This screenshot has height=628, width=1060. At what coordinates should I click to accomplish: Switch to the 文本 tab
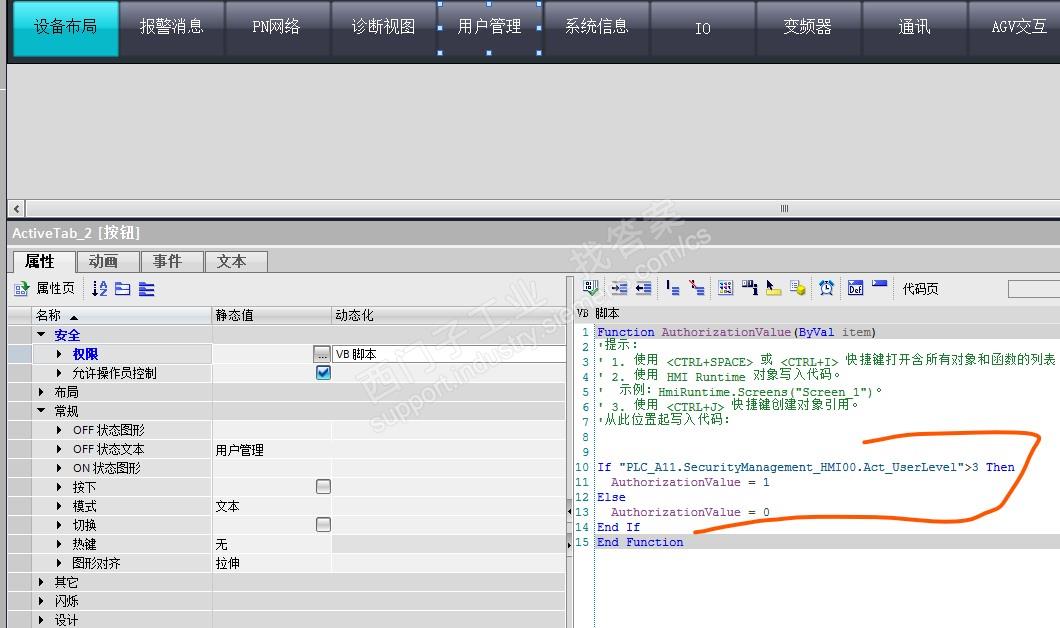[x=236, y=262]
